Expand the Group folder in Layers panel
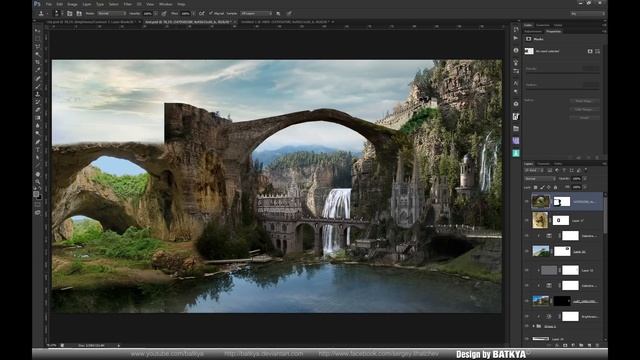 [533, 327]
